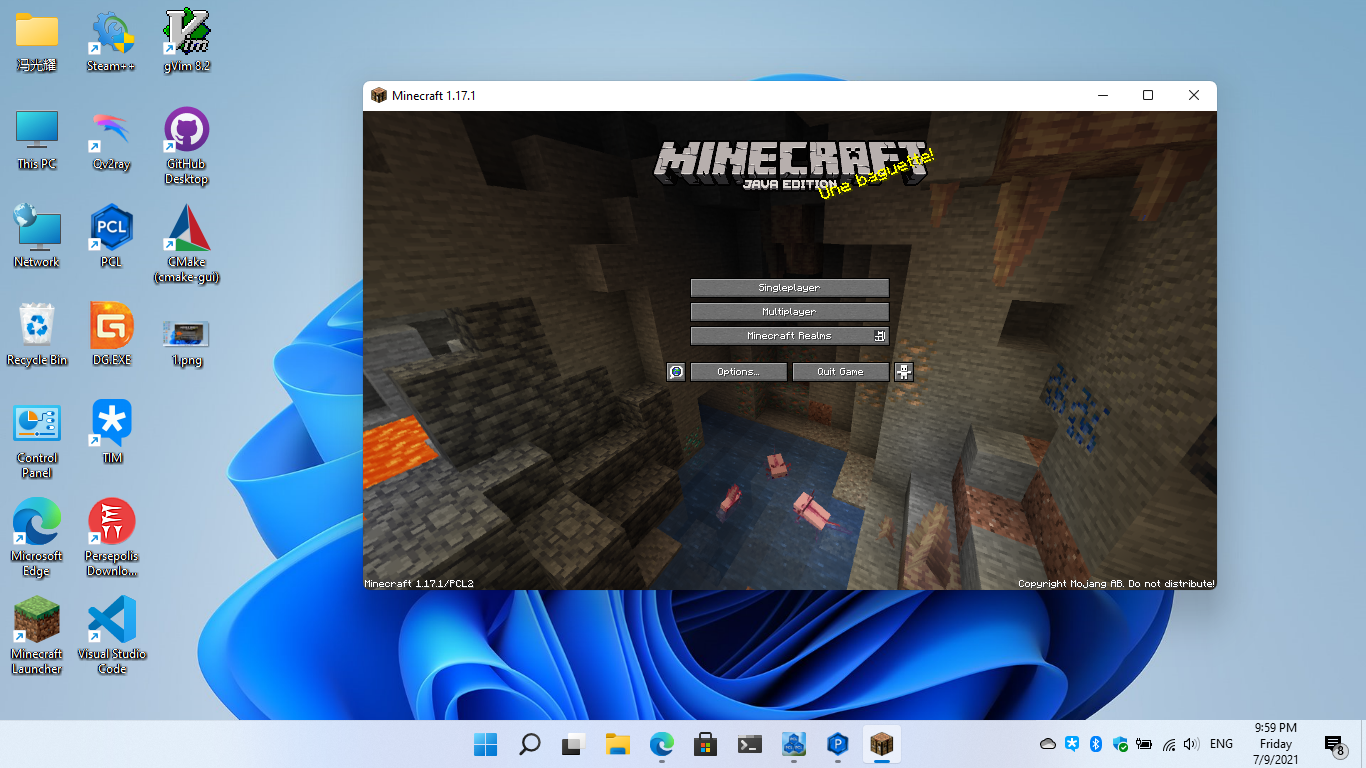Screen dimensions: 1366x768
Task: Select the Control Panel desktop icon
Action: [x=37, y=441]
